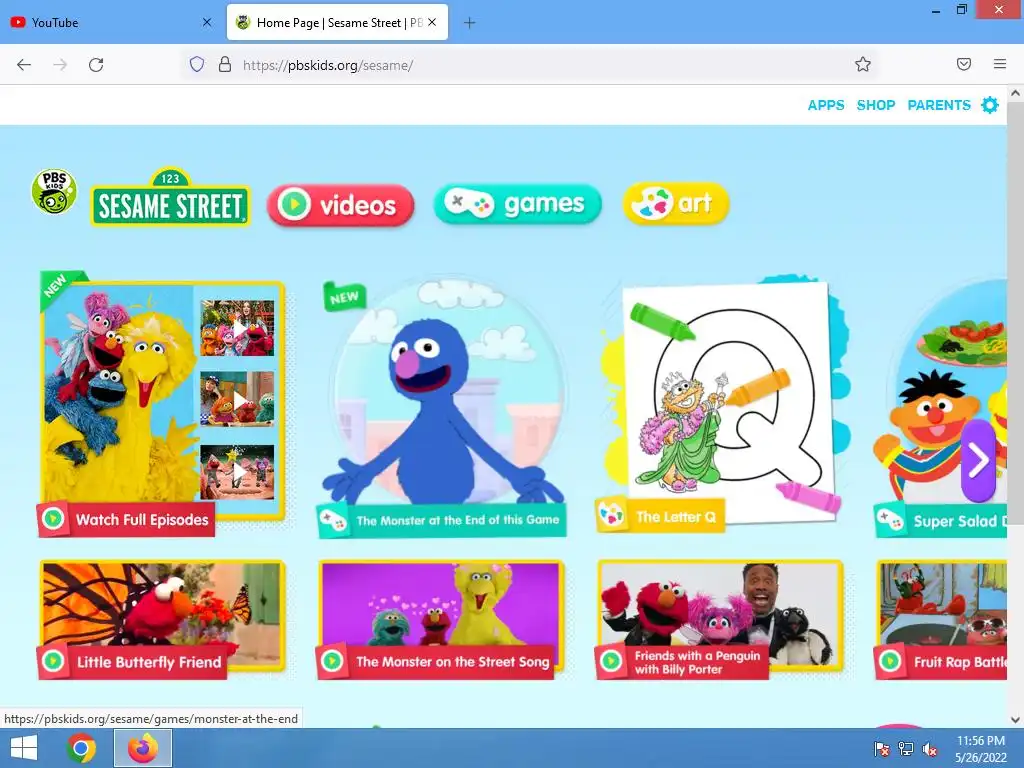
Task: Open the Firefox hamburger menu
Action: tap(1000, 64)
